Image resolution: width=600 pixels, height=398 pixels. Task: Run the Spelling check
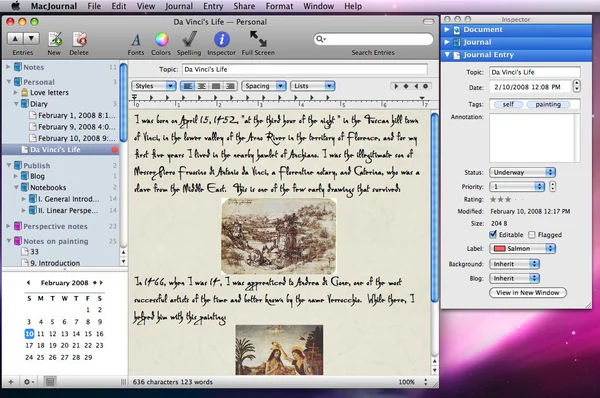pos(189,39)
